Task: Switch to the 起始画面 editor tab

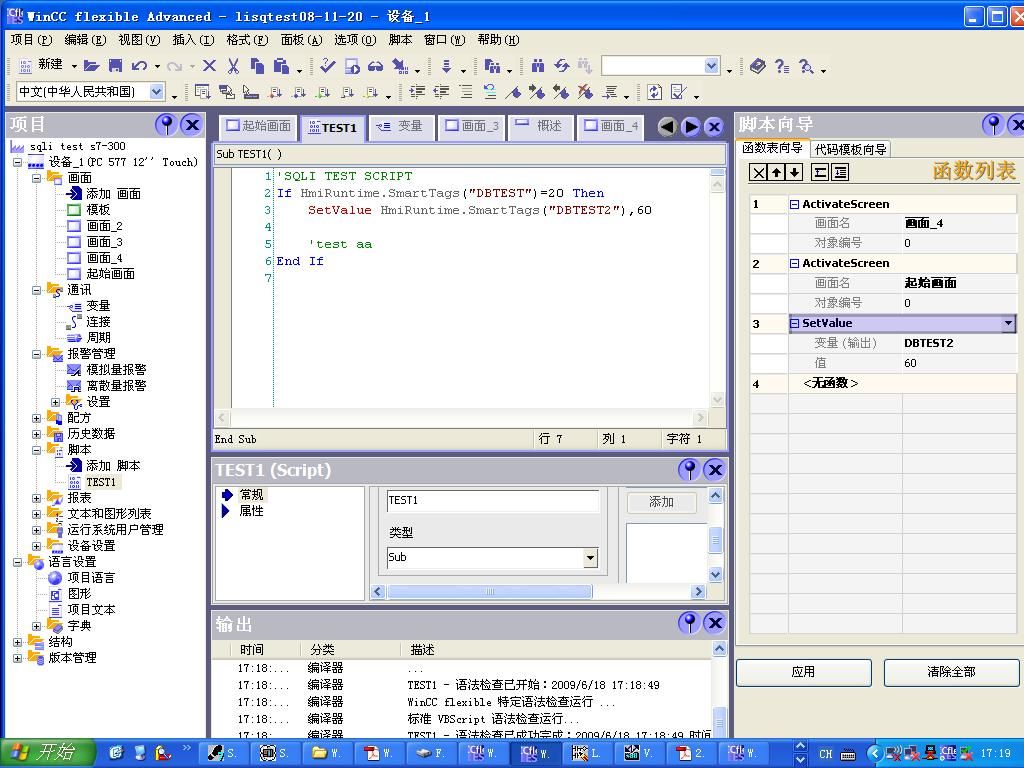Action: (x=259, y=126)
